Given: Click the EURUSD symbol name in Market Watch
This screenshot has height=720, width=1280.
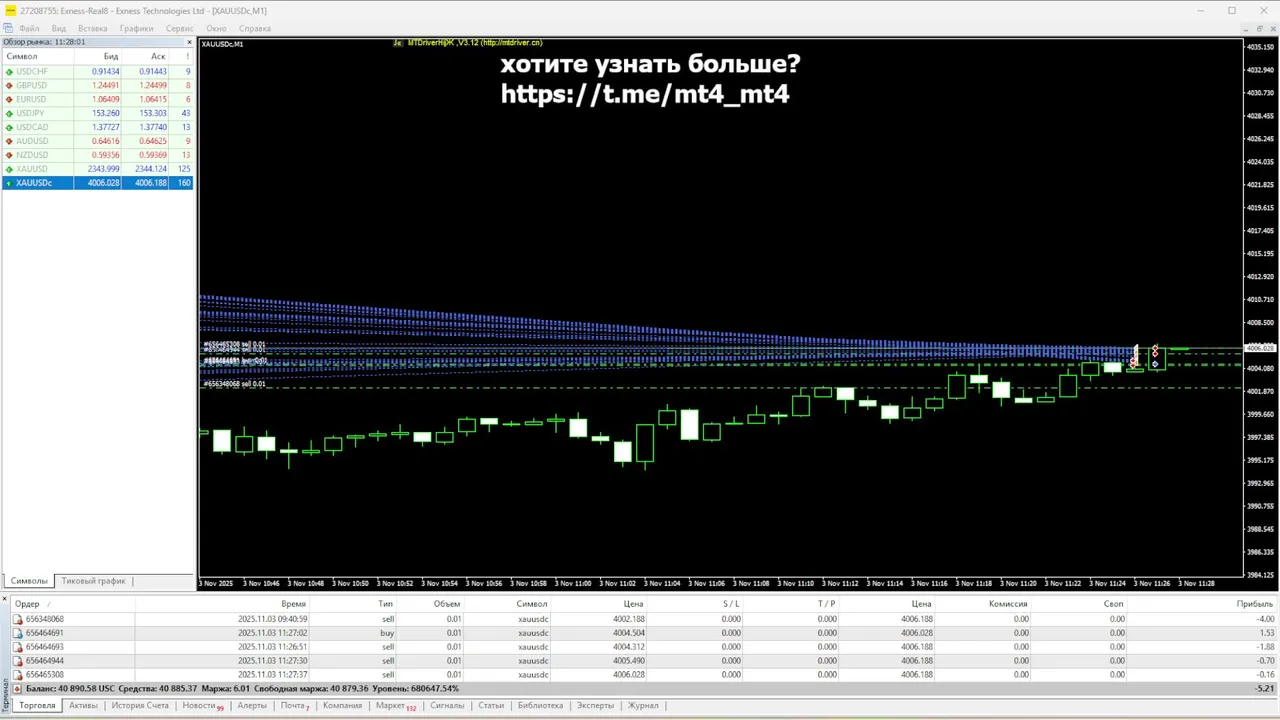Looking at the screenshot, I should click(x=31, y=100).
